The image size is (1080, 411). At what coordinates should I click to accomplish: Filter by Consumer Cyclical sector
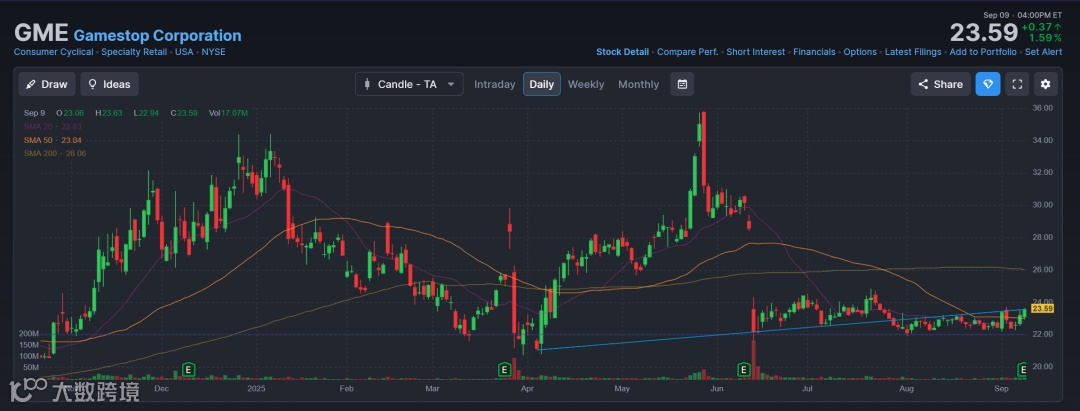(x=54, y=52)
